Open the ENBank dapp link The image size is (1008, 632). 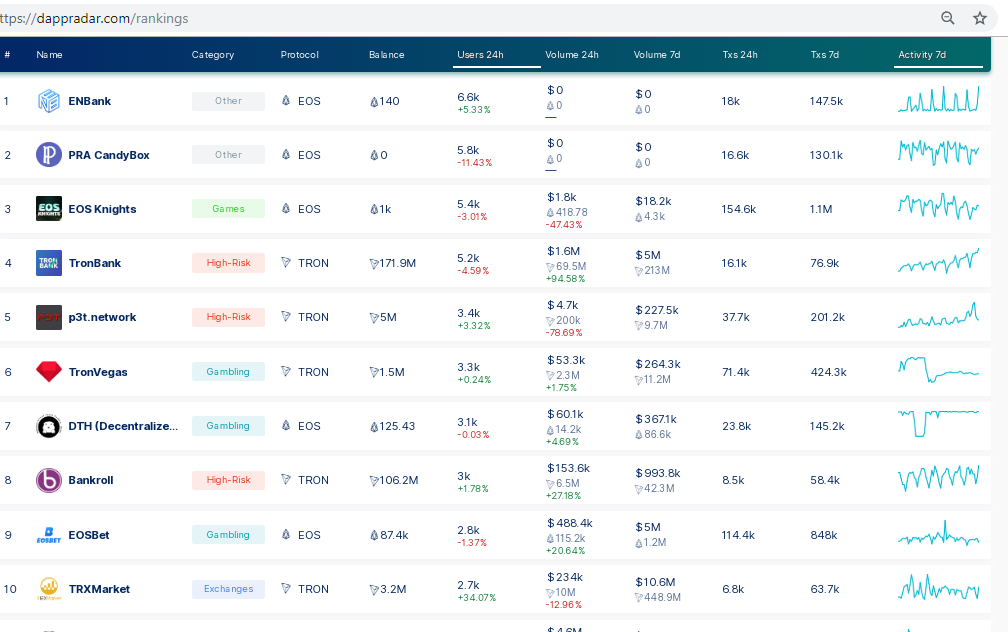[89, 101]
